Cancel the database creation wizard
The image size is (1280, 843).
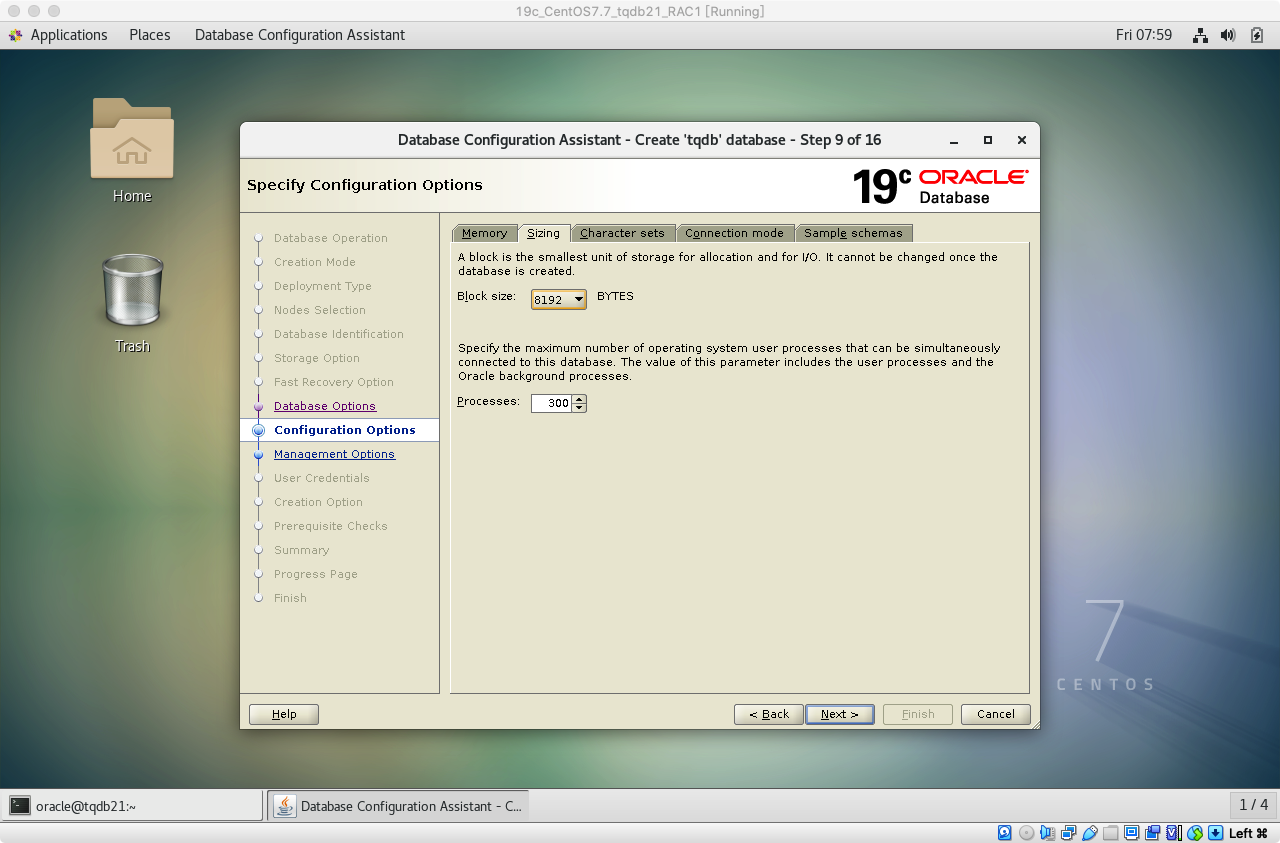pos(996,714)
